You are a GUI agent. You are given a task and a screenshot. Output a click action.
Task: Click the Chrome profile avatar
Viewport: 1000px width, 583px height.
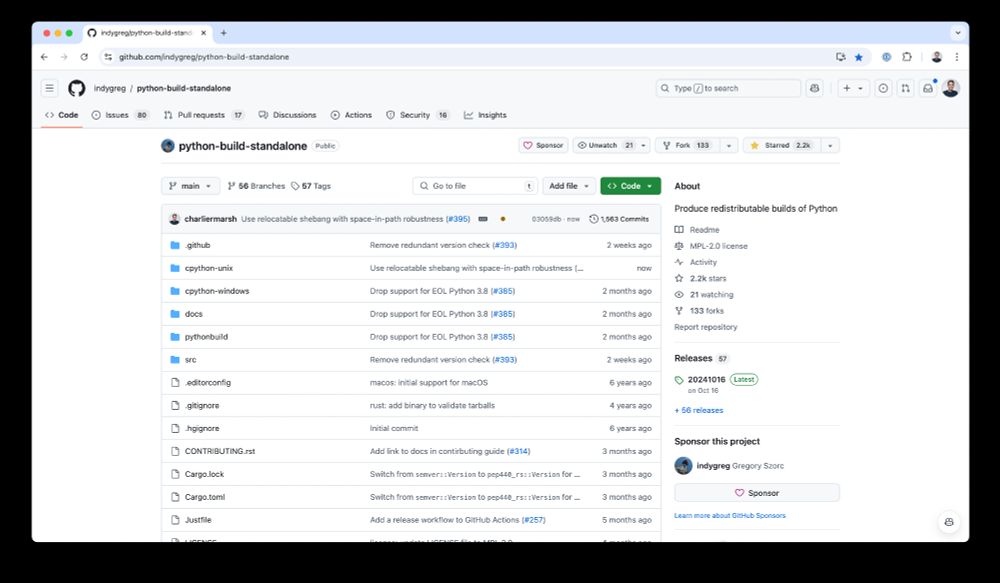pyautogui.click(x=936, y=57)
